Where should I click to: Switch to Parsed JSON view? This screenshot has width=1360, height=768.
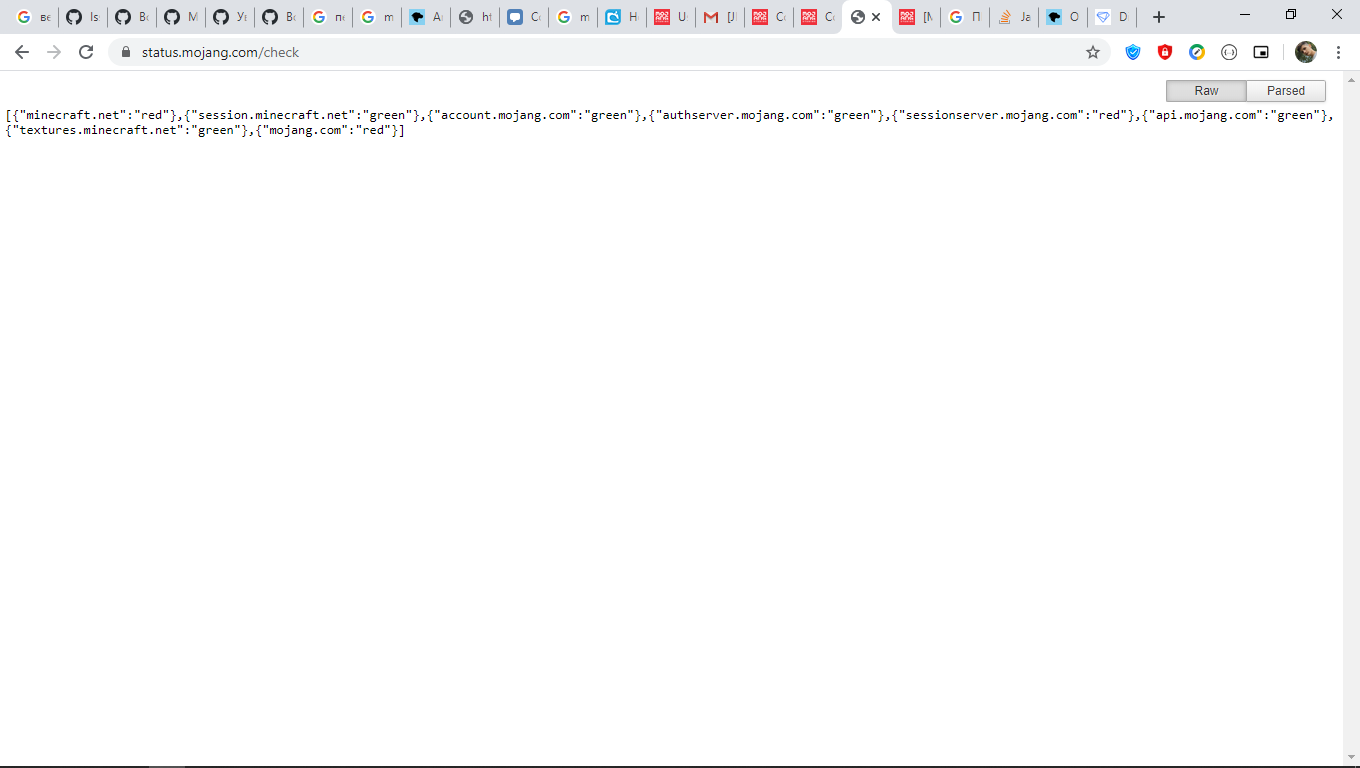[x=1286, y=91]
